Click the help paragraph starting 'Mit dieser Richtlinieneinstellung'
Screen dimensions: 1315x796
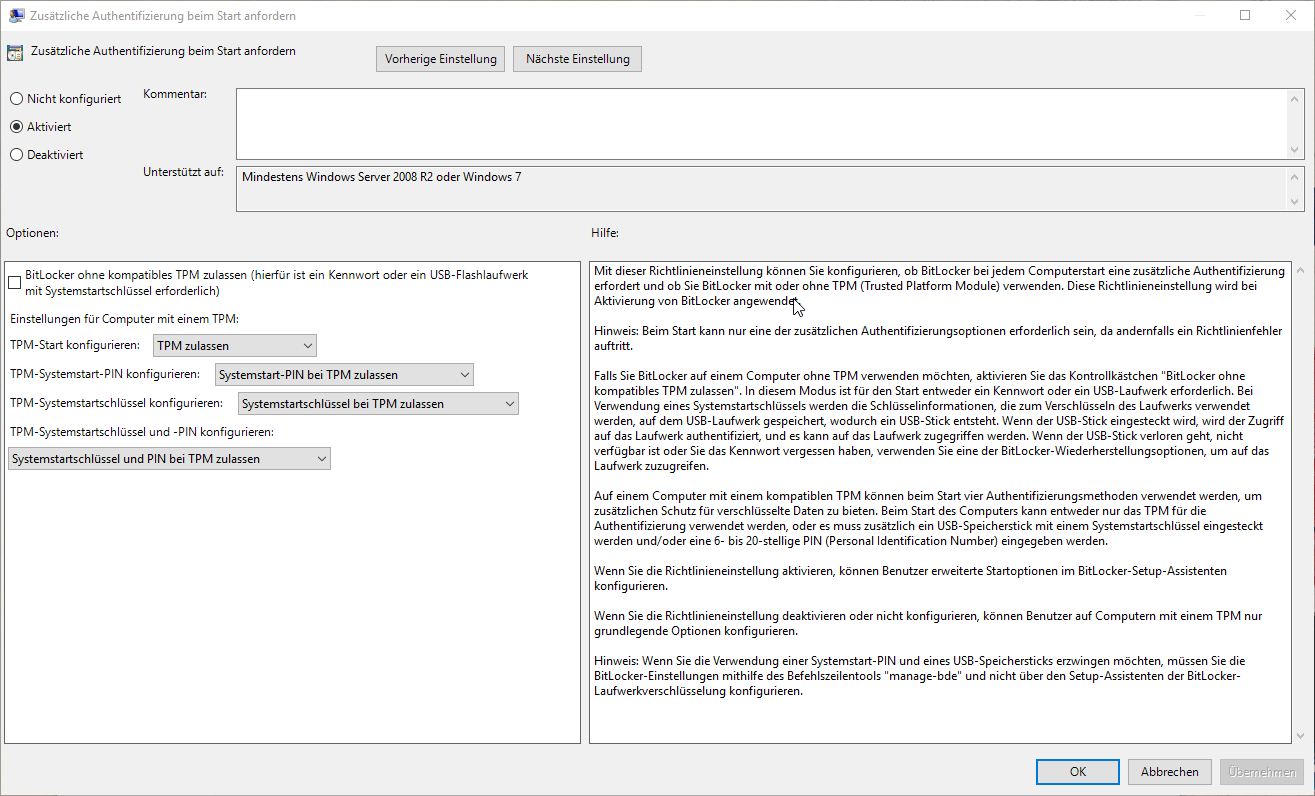click(939, 286)
